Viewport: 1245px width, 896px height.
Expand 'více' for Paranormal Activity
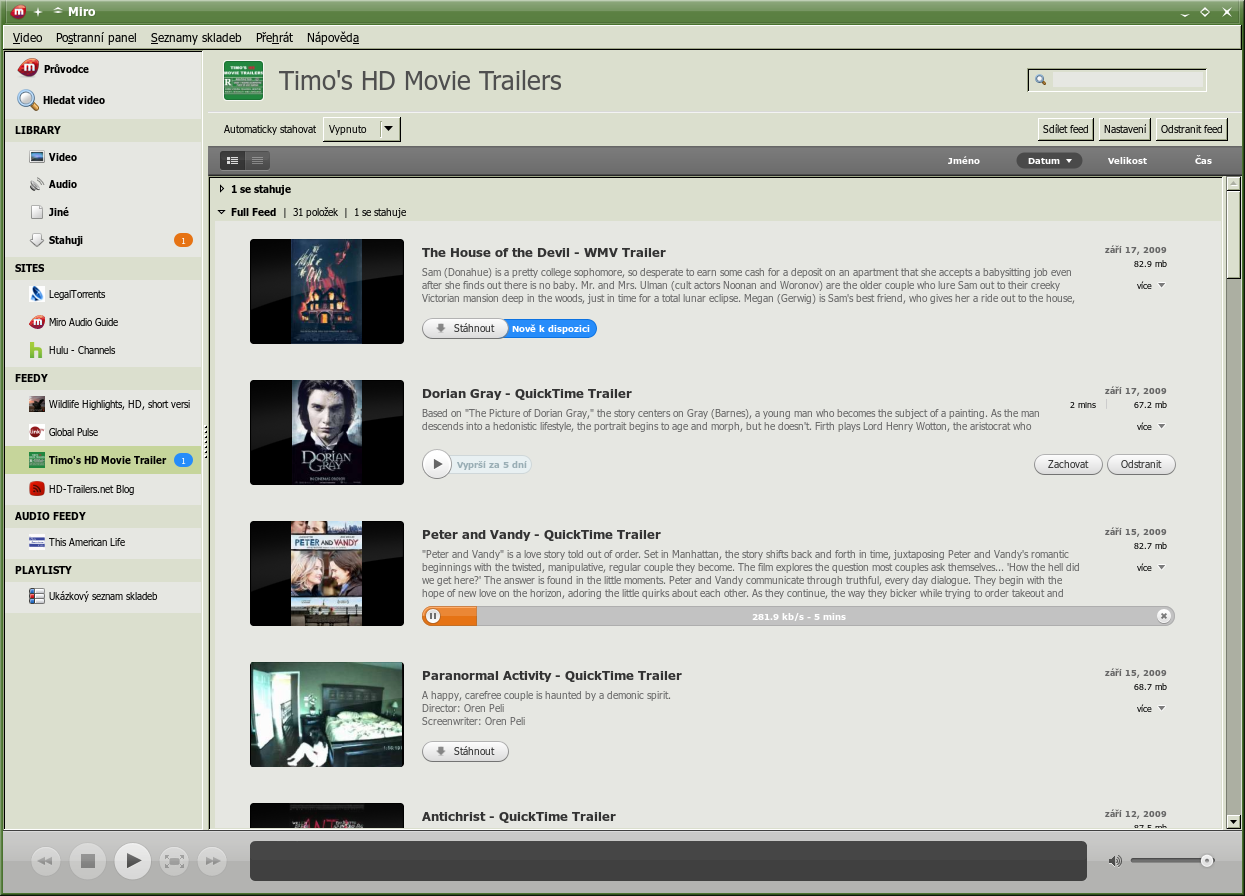1151,709
